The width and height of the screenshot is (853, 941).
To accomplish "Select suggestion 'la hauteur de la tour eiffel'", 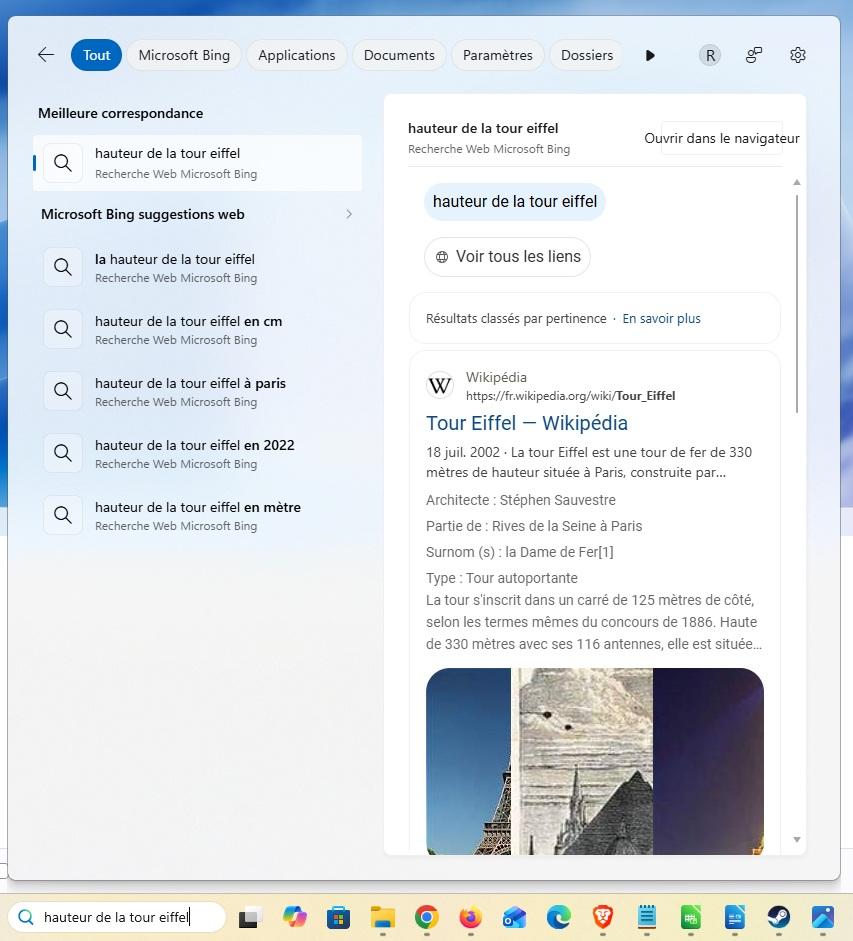I will click(197, 268).
